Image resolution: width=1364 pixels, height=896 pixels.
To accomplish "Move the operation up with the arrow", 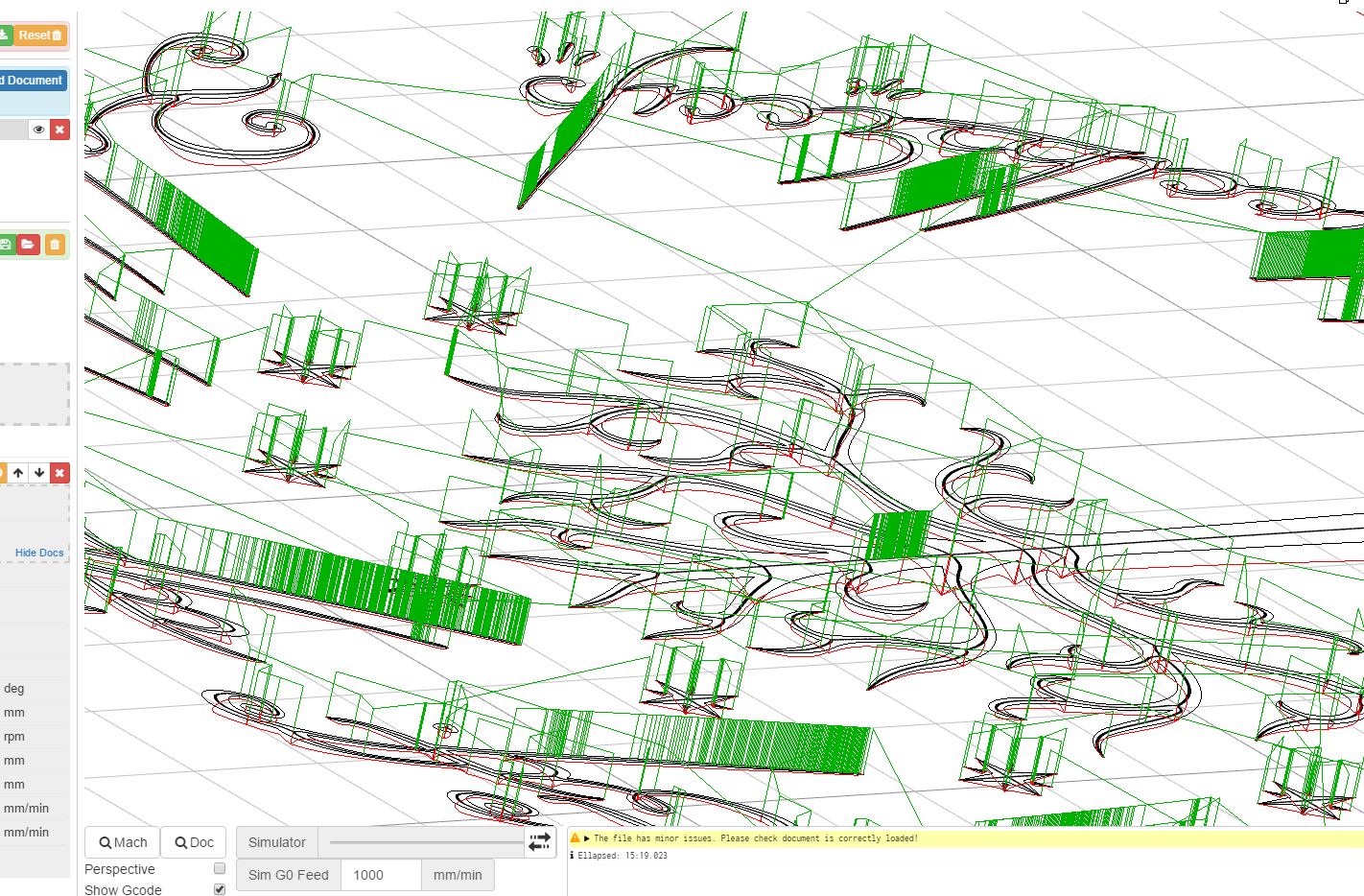I will tap(18, 473).
